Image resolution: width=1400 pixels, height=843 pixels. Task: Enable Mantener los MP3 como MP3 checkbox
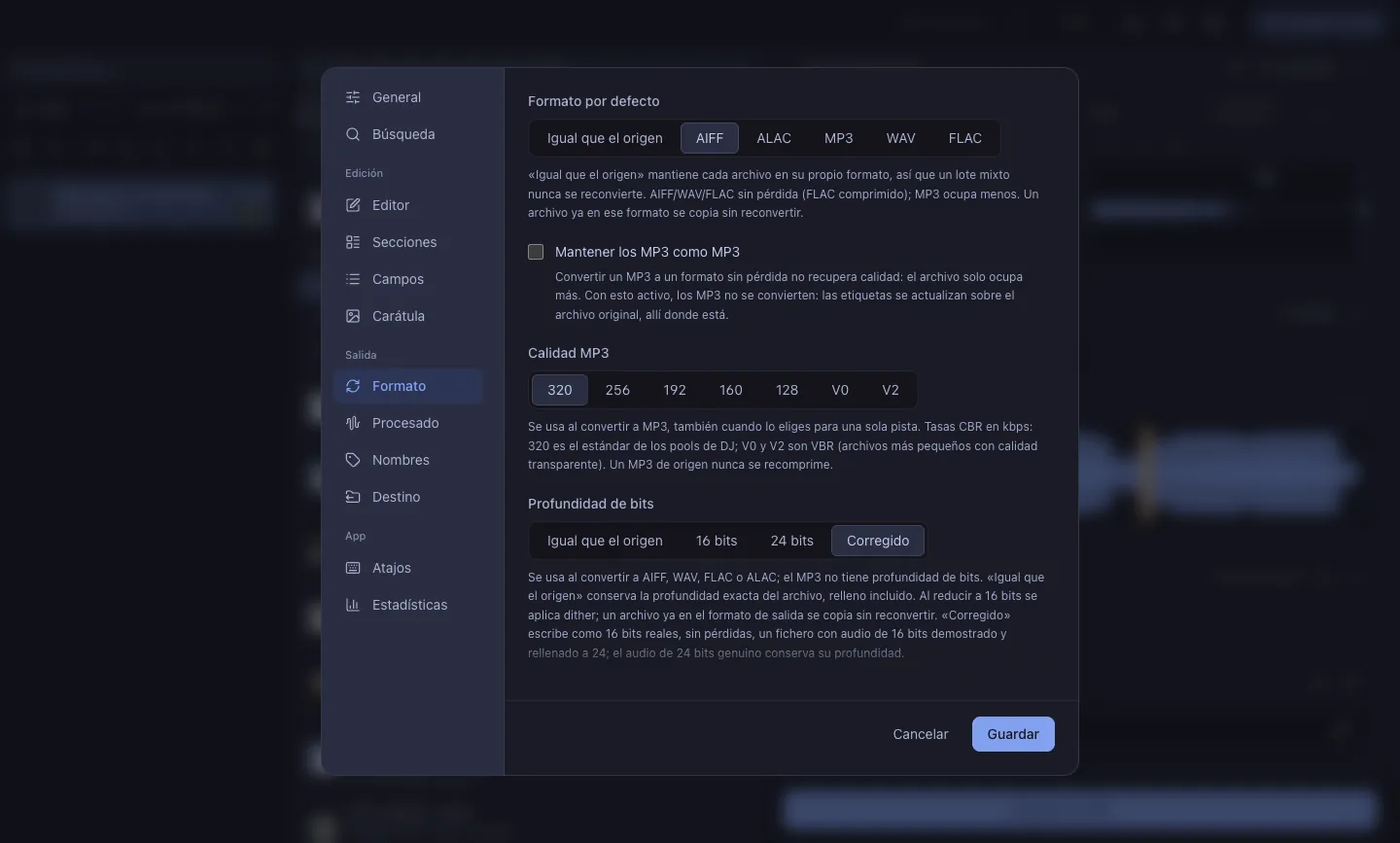coord(536,252)
